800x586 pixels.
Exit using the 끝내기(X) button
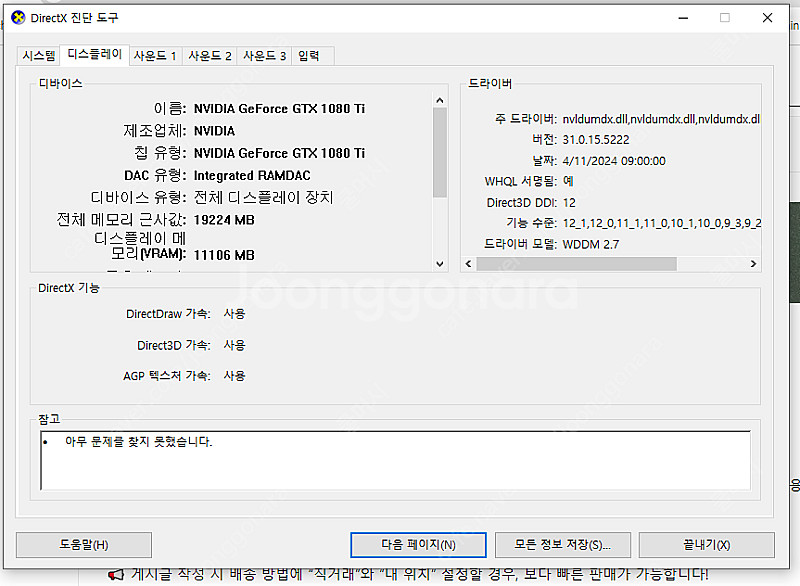[706, 545]
